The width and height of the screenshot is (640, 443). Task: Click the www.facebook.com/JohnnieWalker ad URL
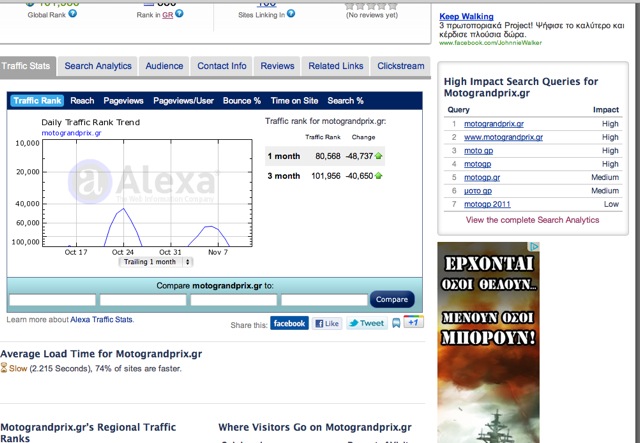490,43
